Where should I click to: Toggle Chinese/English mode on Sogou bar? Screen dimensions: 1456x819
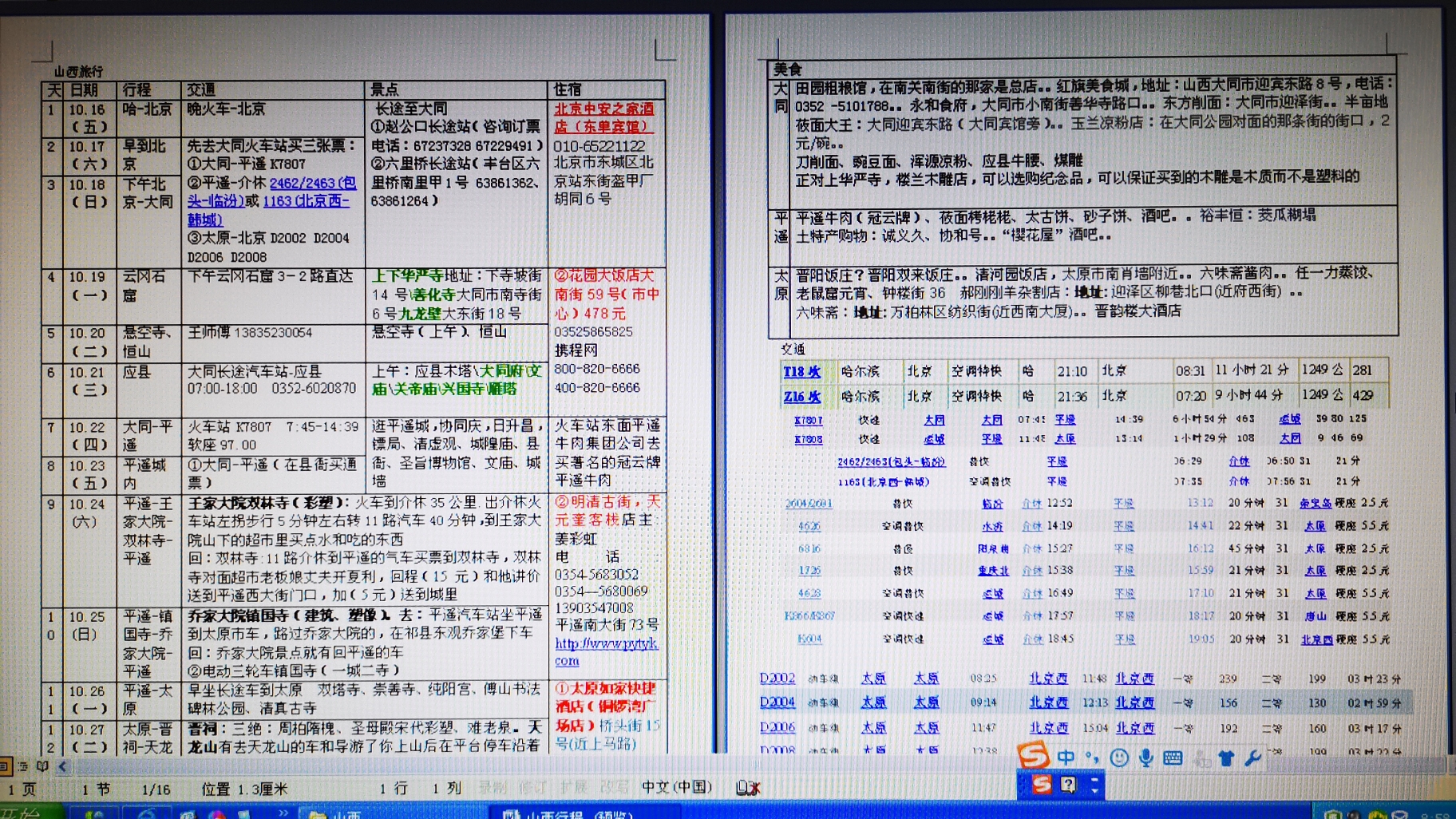(1066, 757)
